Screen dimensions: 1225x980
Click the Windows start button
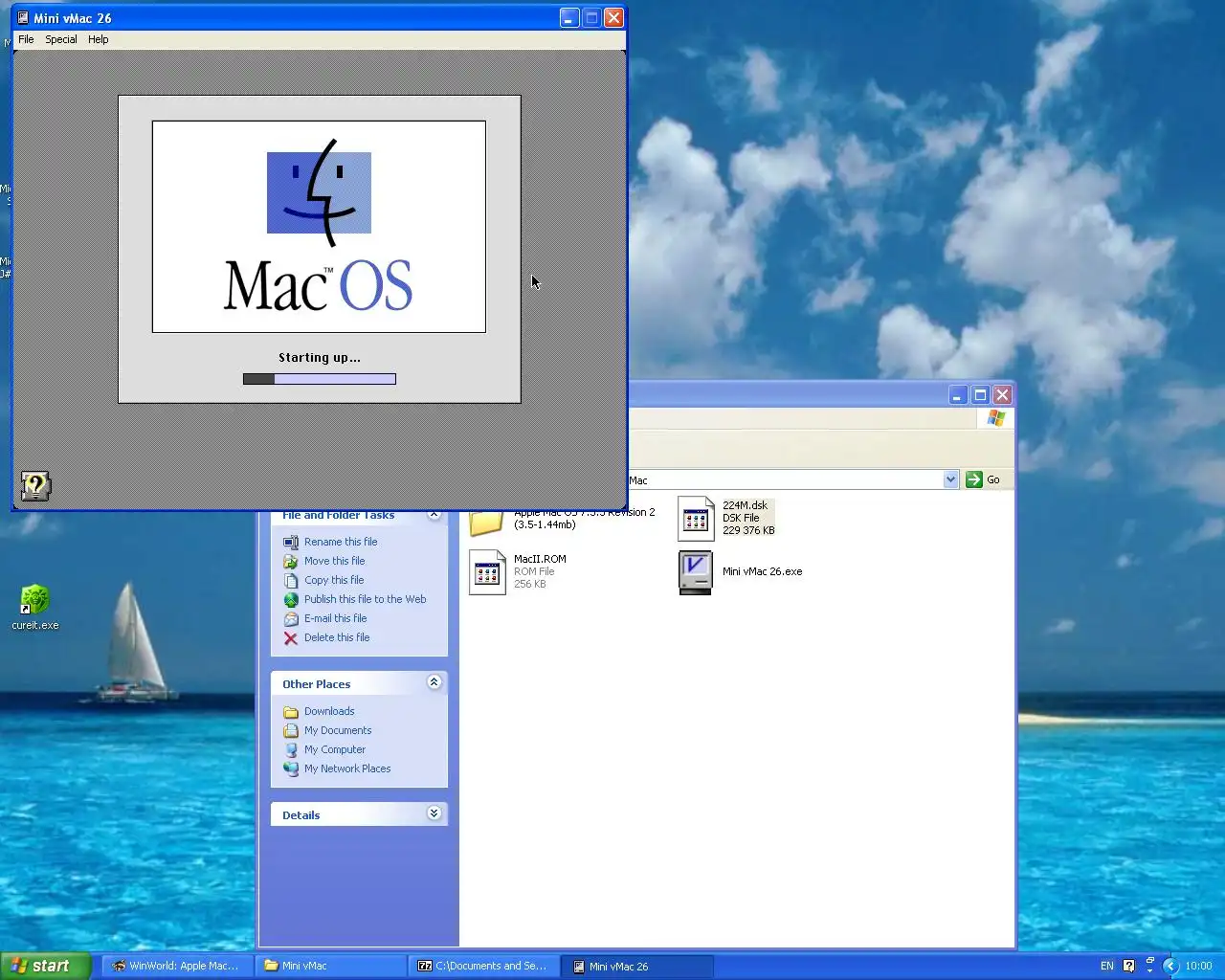45,966
